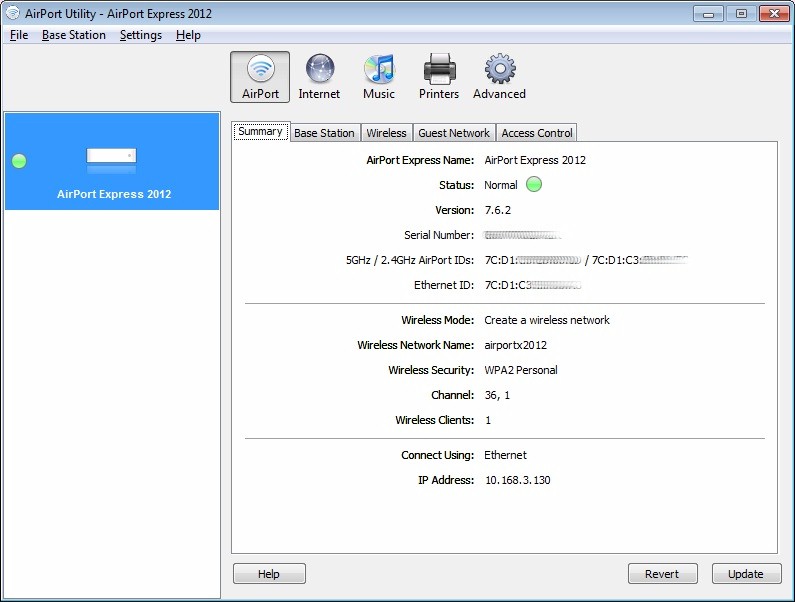795x602 pixels.
Task: Click the green status light in the sidebar
Action: tap(19, 161)
